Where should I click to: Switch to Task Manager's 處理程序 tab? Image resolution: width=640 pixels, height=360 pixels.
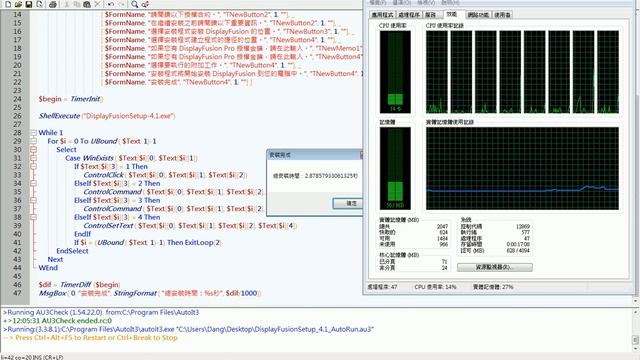click(x=409, y=15)
